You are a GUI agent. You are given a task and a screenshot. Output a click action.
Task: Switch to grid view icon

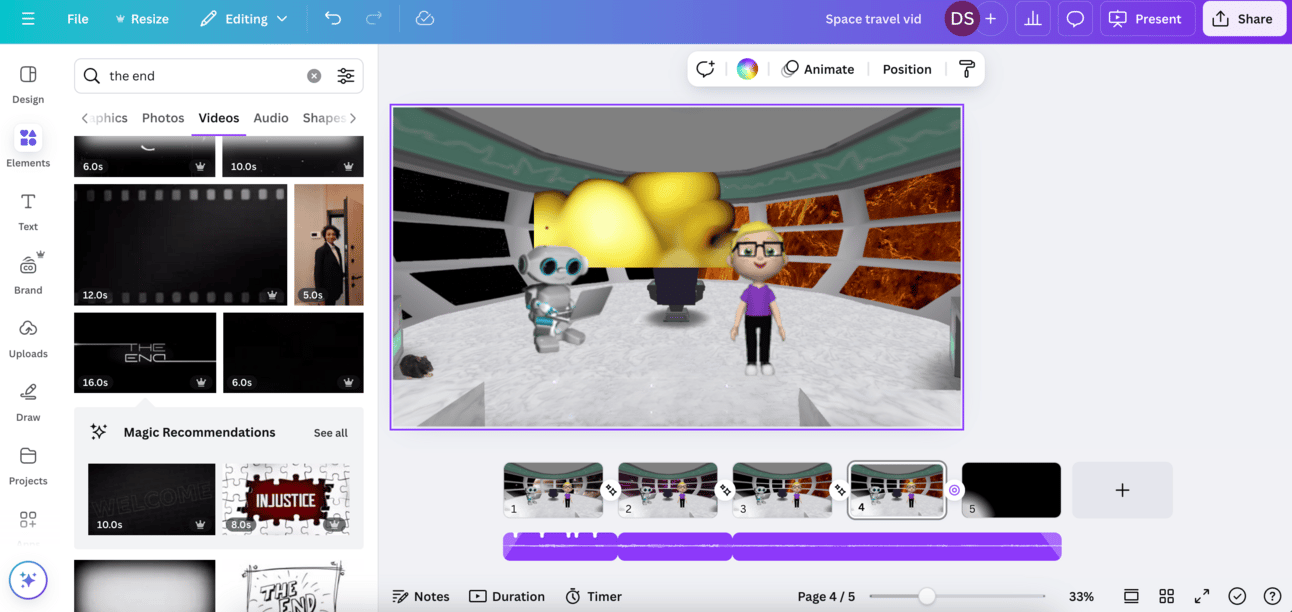click(x=1166, y=596)
